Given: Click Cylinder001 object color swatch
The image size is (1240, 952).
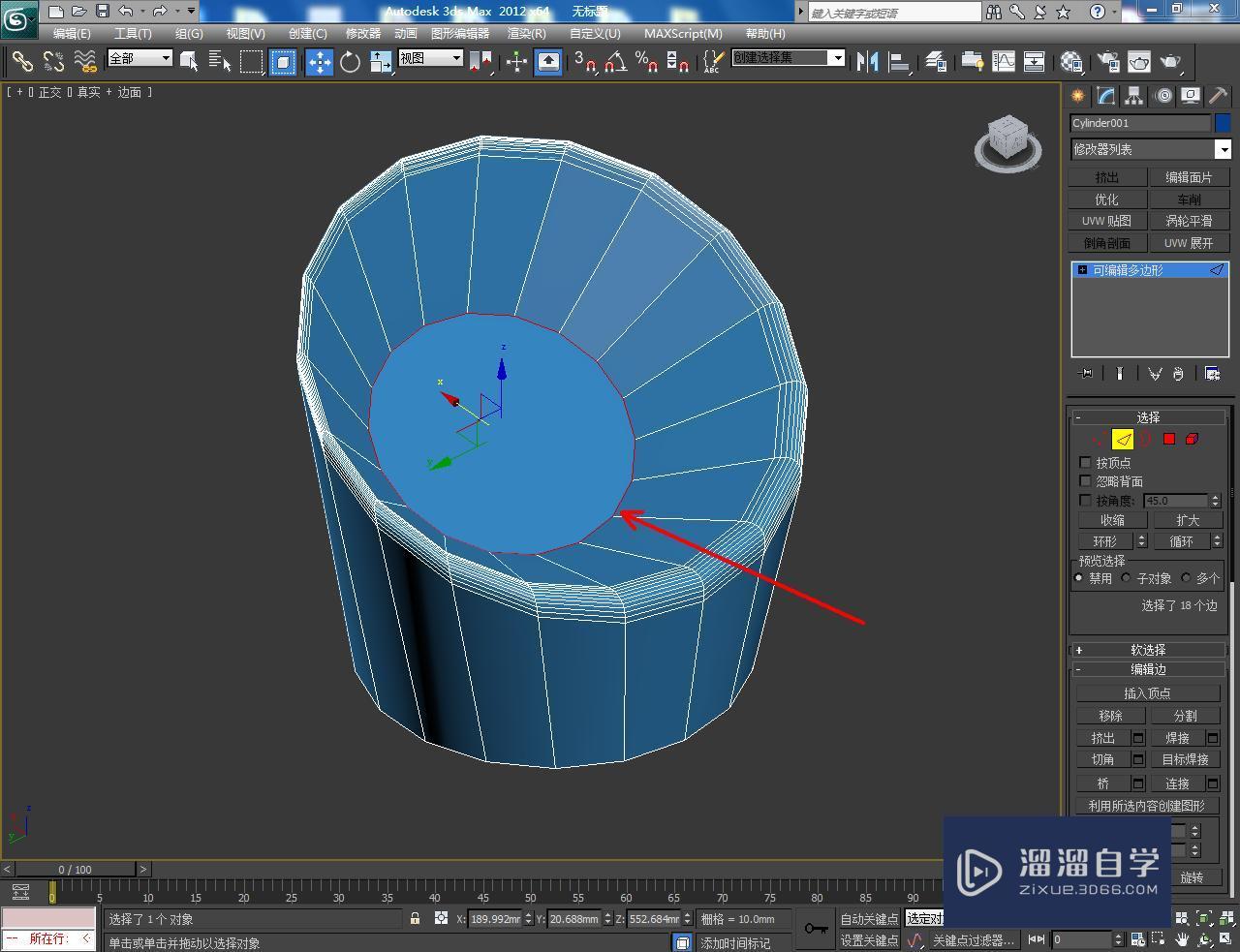Looking at the screenshot, I should [1223, 123].
